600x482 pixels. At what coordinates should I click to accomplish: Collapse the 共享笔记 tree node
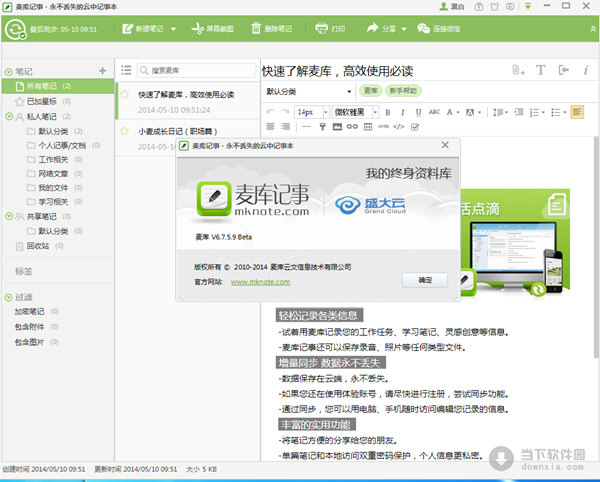point(9,216)
